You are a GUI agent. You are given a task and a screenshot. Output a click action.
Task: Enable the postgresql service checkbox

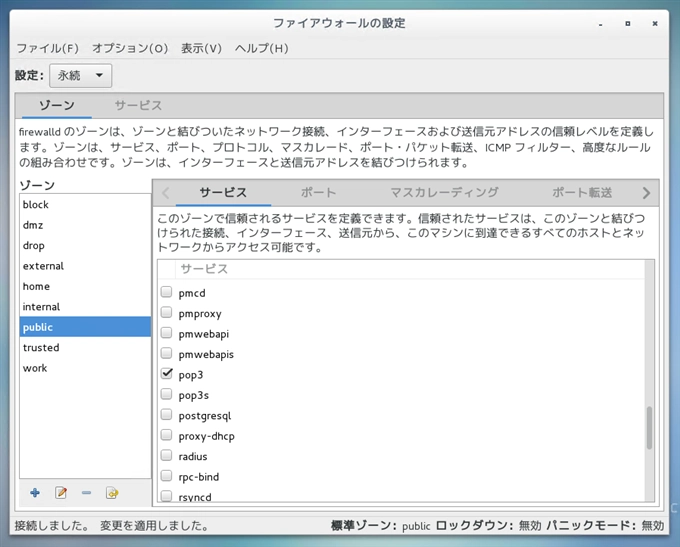point(167,414)
